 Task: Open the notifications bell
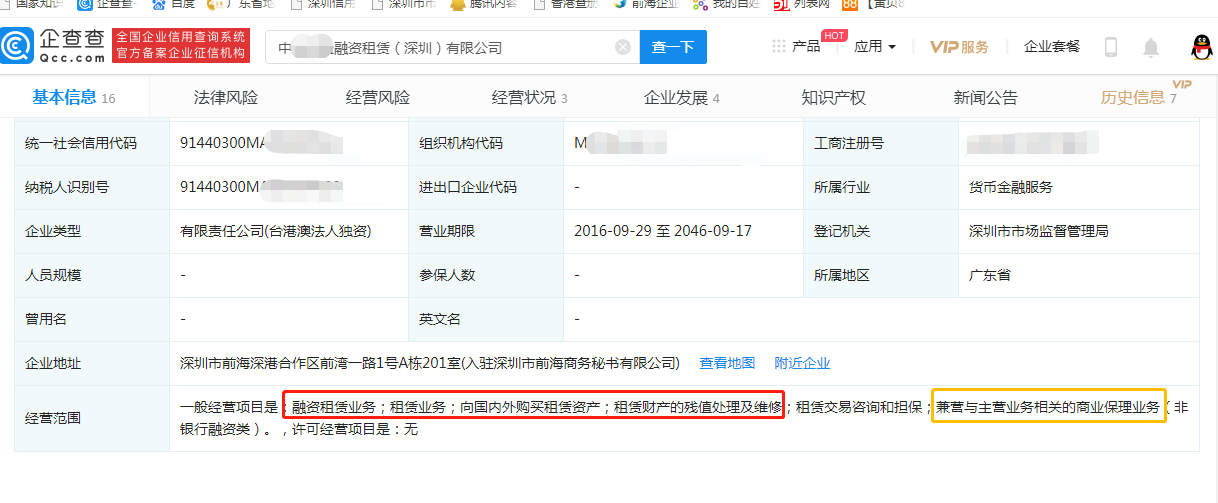(1151, 47)
